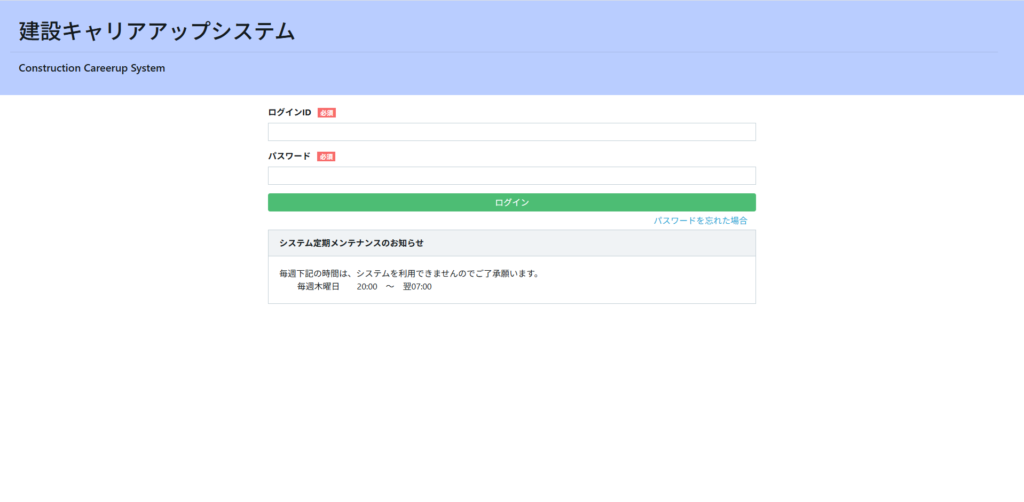Viewport: 1024px width, 502px height.
Task: Click the 〜 separator between maintenance times
Action: [390, 287]
